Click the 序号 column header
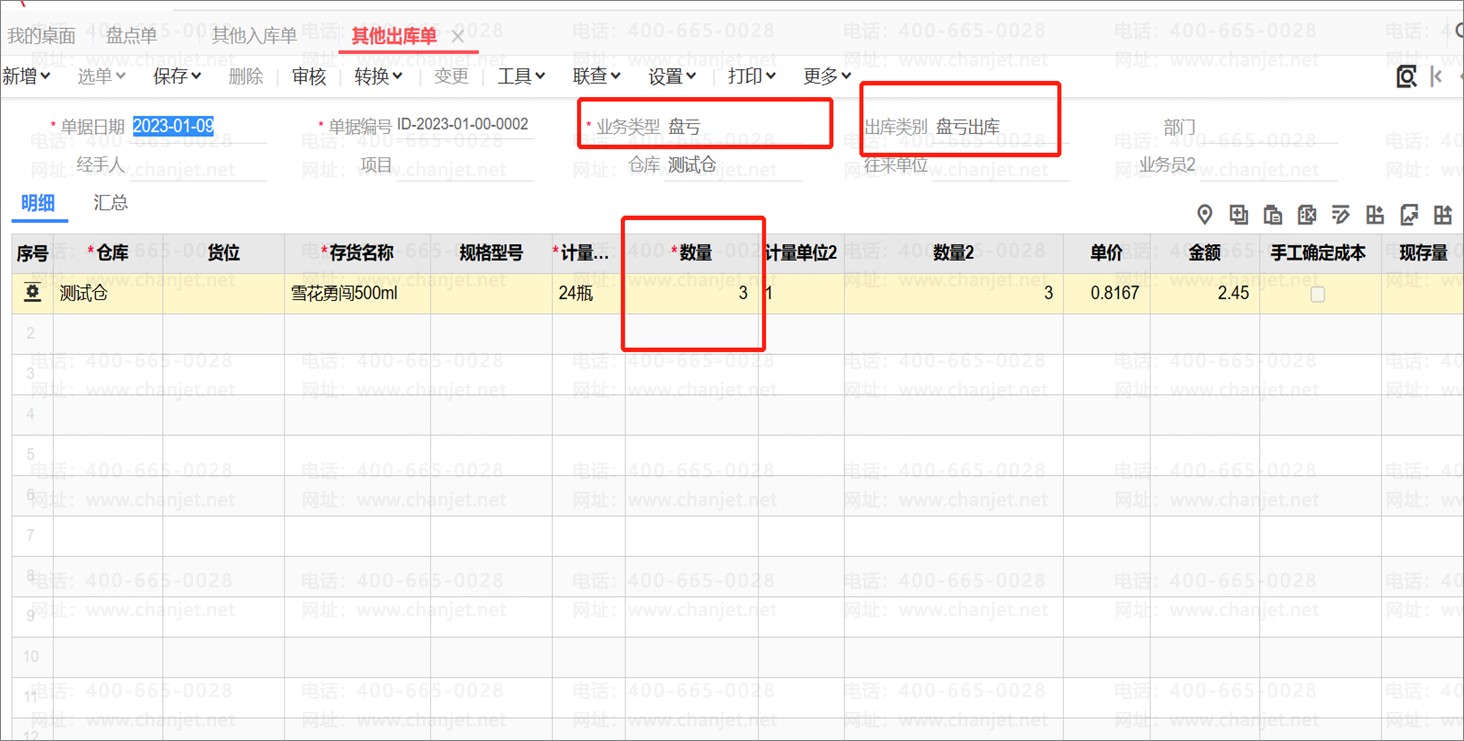 pyautogui.click(x=33, y=254)
